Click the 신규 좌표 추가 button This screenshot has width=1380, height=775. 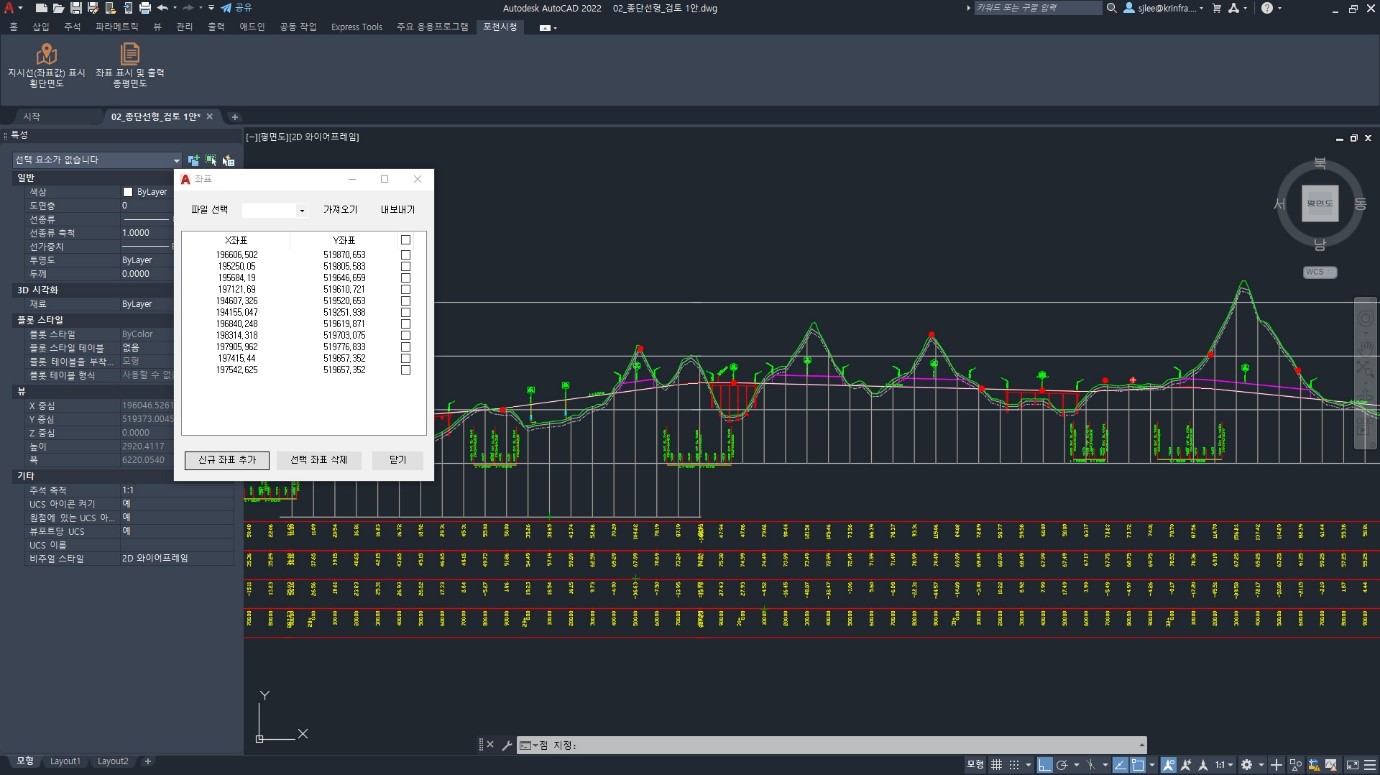227,460
